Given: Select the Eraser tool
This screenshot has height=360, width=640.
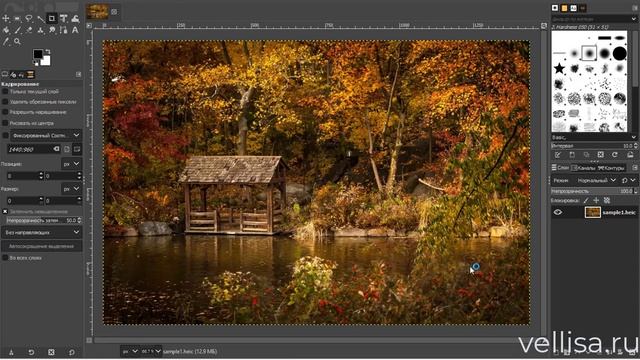Looking at the screenshot, I should [29, 30].
